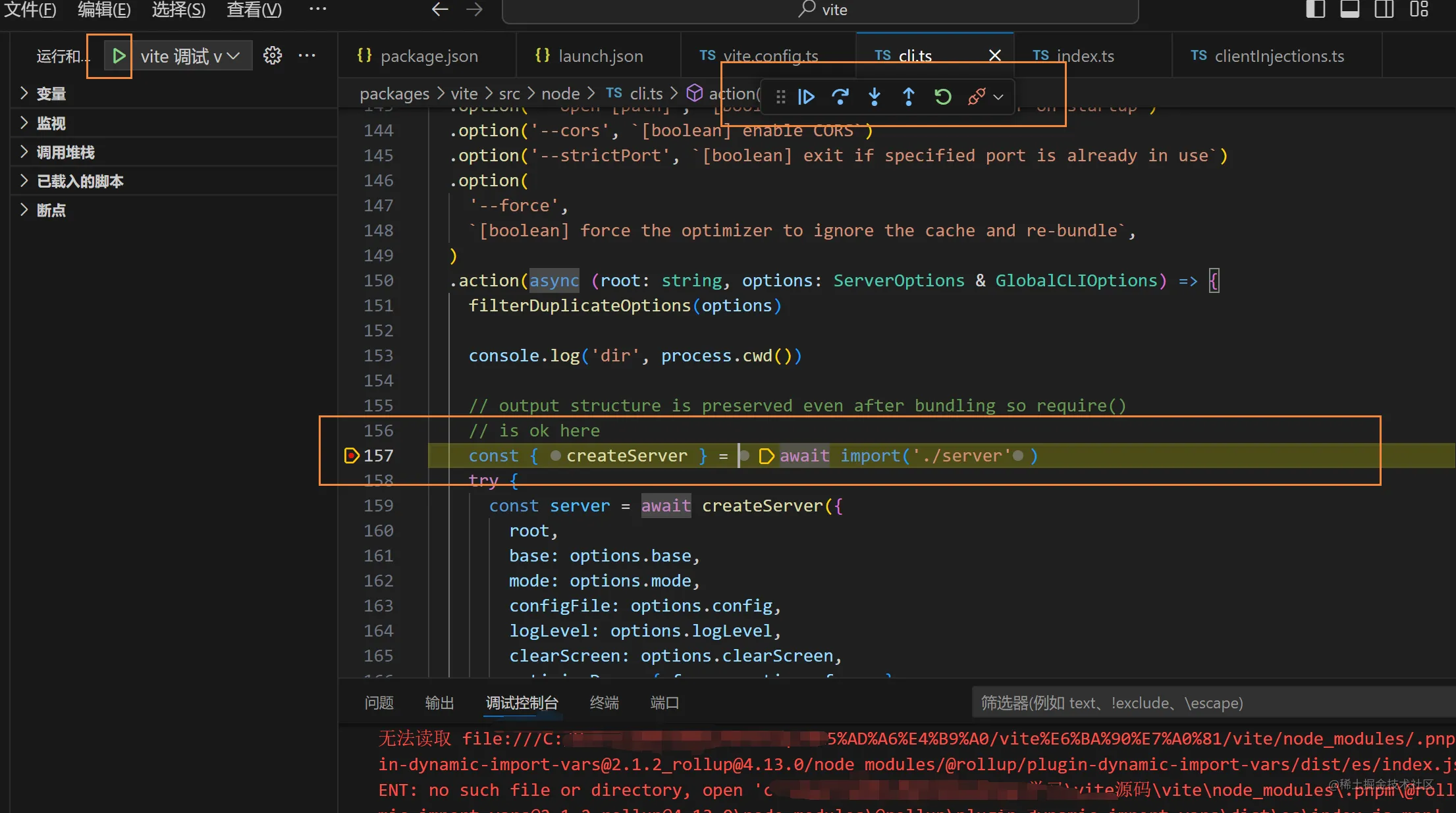Toggle the bottom panel layout icon
Image resolution: width=1456 pixels, height=813 pixels.
[1349, 9]
